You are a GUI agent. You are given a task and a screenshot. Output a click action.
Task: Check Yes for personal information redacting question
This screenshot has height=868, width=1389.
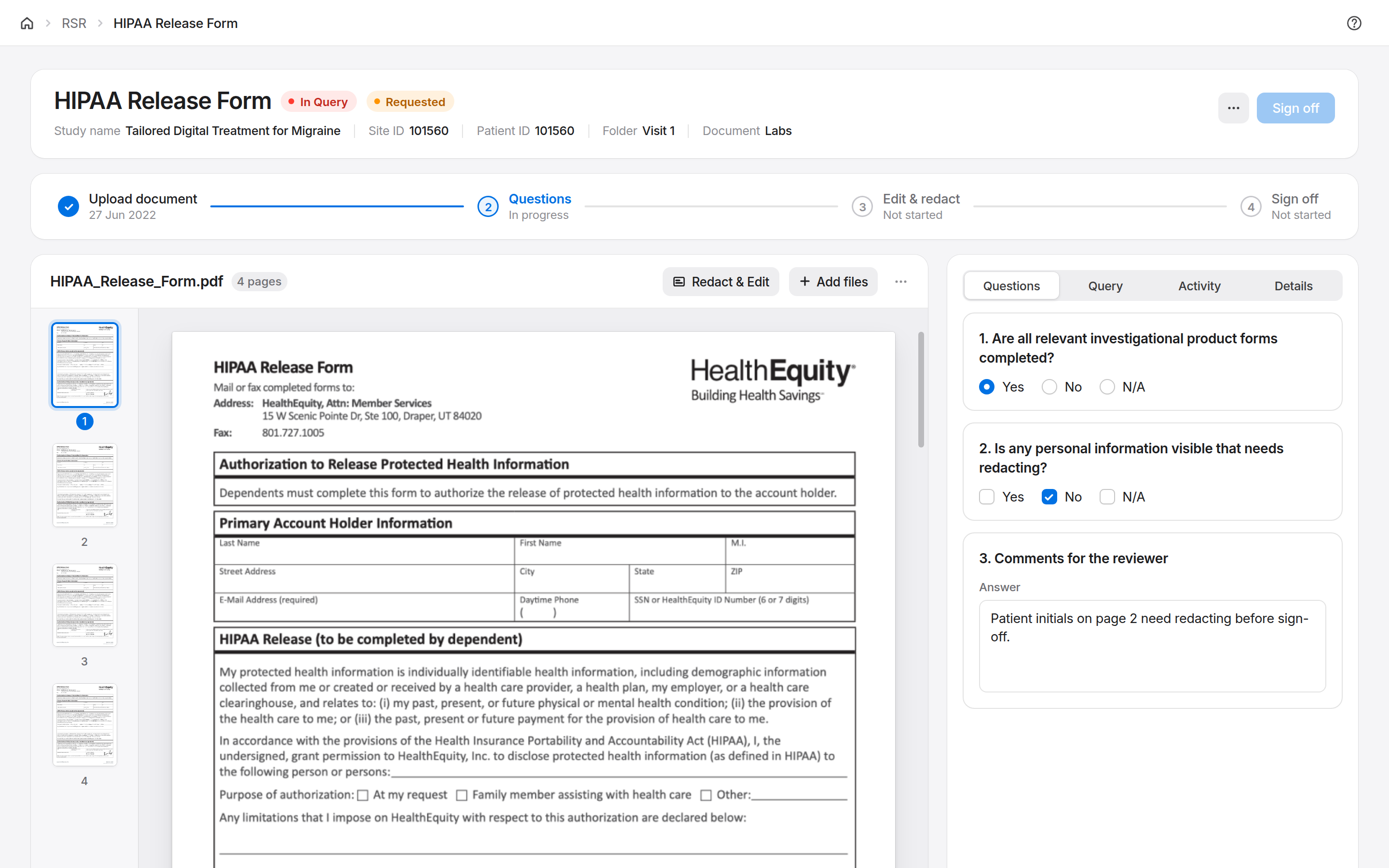[x=987, y=497]
